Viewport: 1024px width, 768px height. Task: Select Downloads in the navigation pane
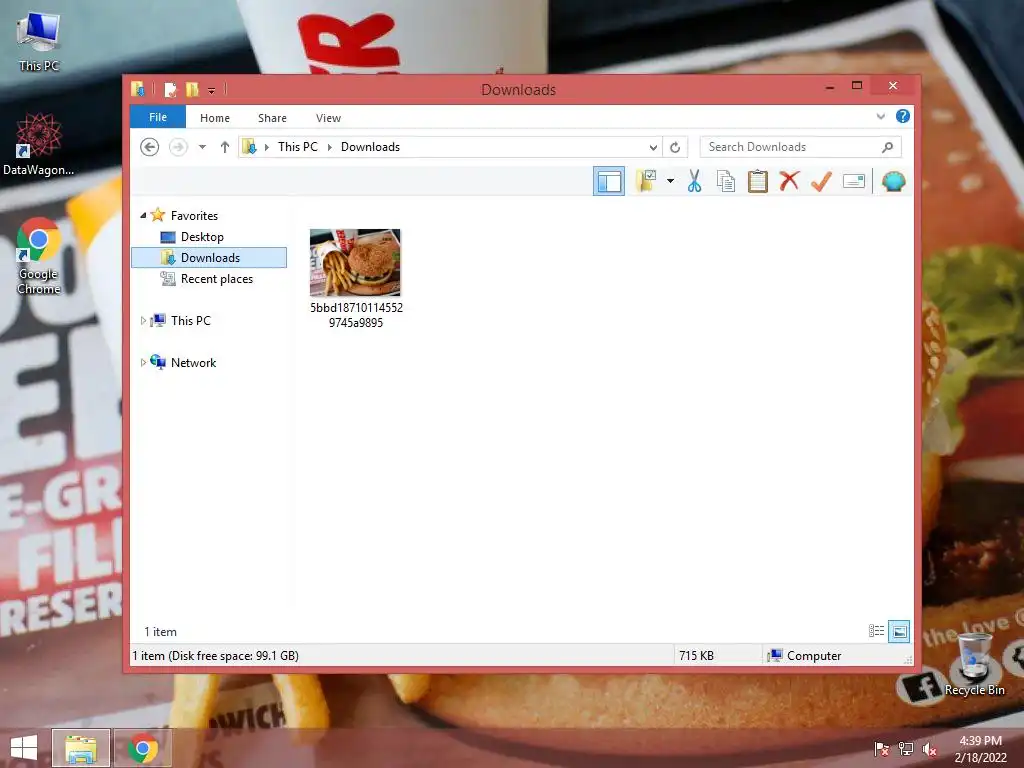209,257
